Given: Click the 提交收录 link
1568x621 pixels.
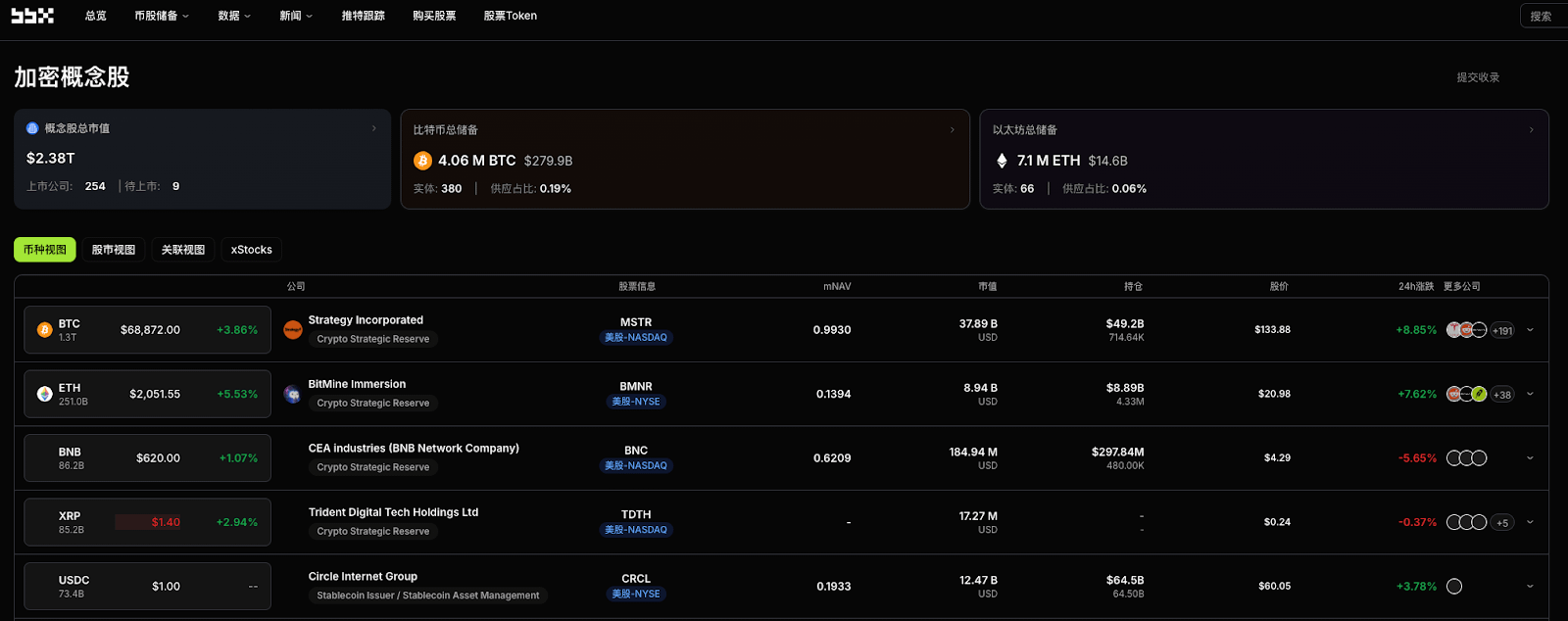Looking at the screenshot, I should click(x=1478, y=77).
